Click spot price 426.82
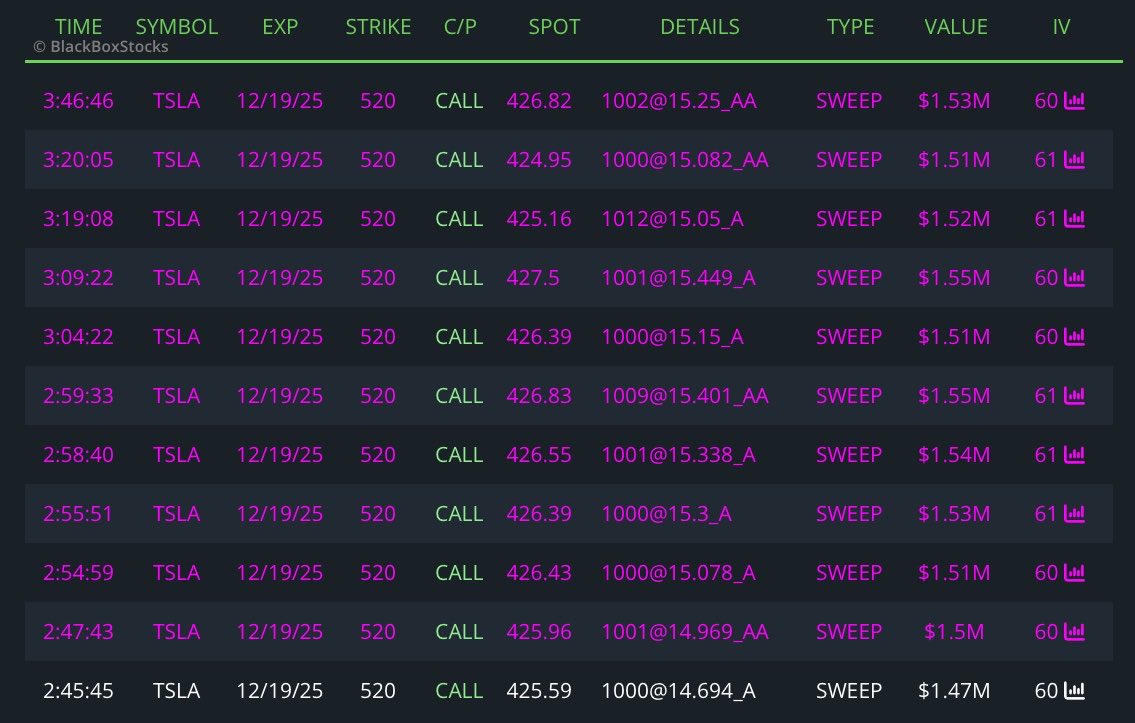Viewport: 1135px width, 723px height. [x=539, y=101]
